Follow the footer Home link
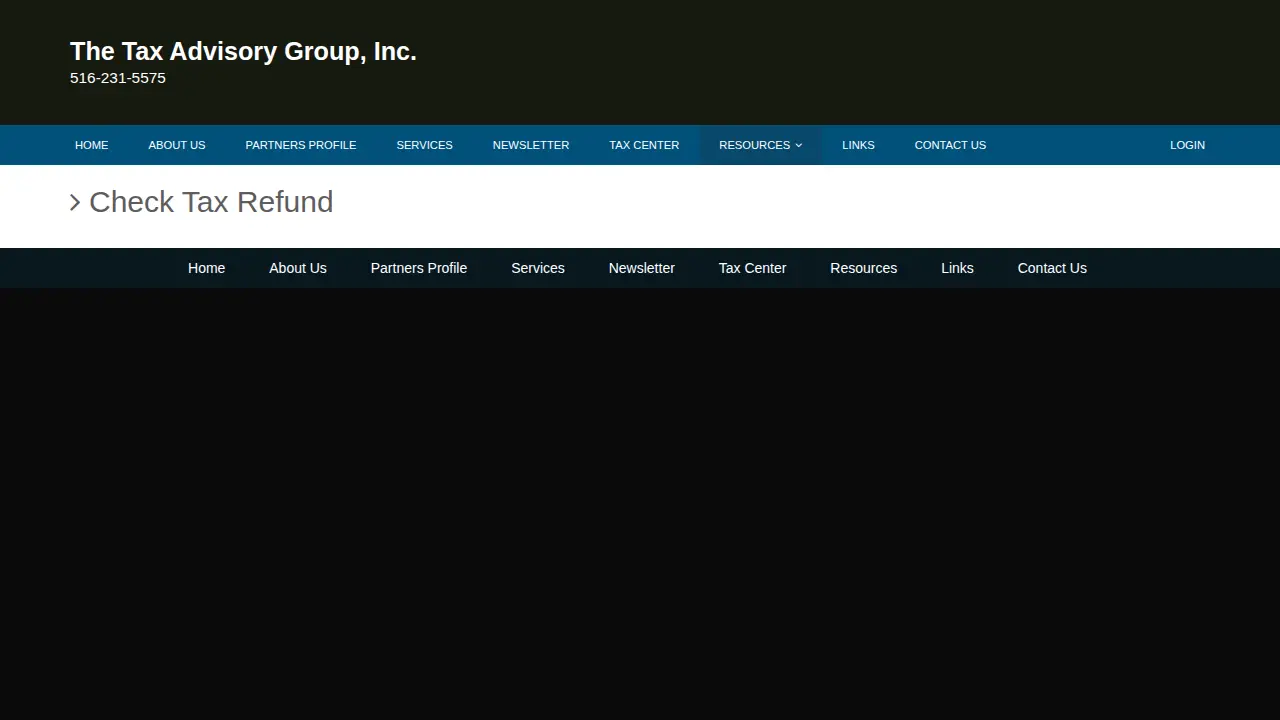Screen dimensions: 1280x720 [206, 268]
